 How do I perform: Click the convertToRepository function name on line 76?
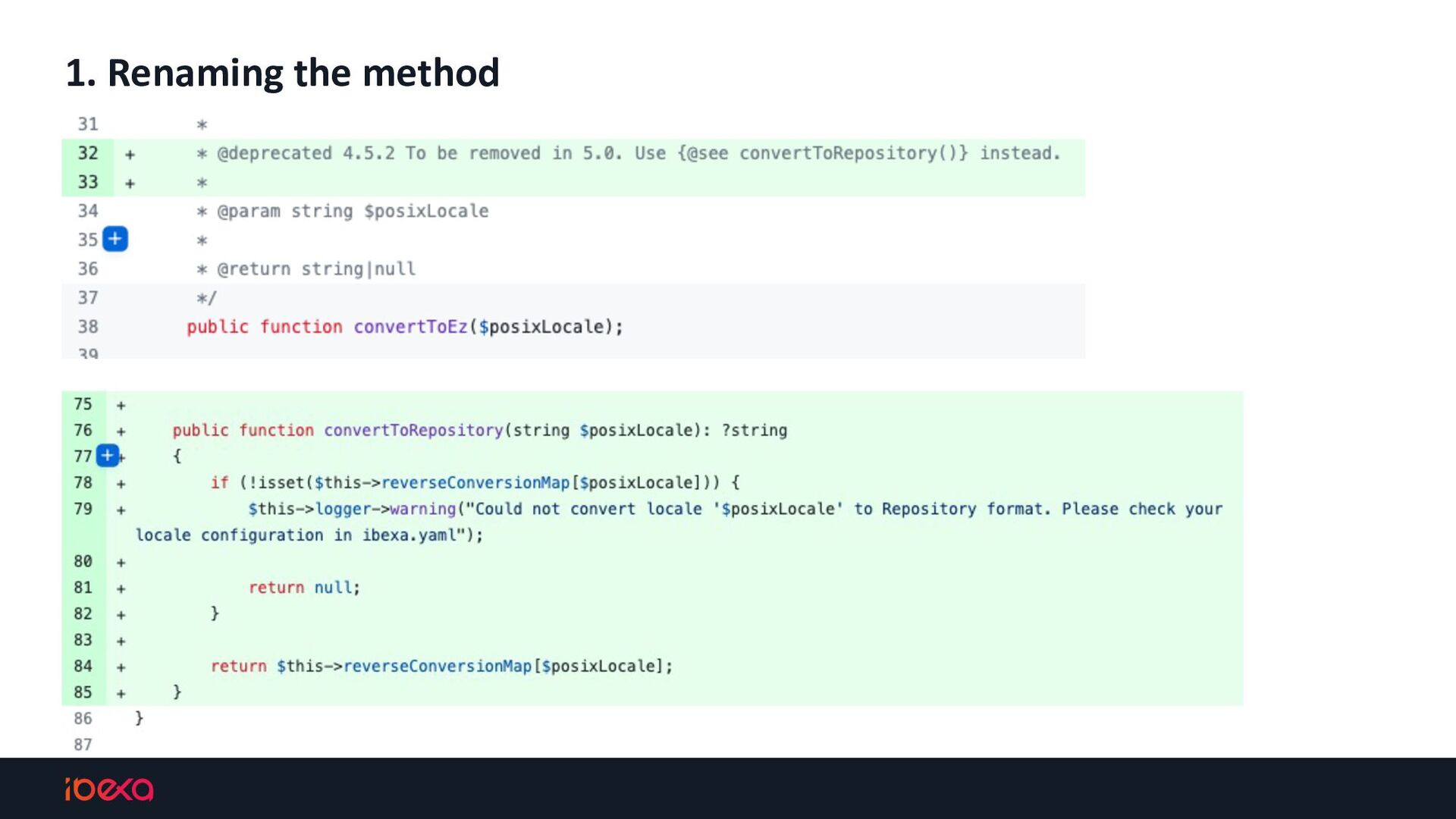point(413,430)
